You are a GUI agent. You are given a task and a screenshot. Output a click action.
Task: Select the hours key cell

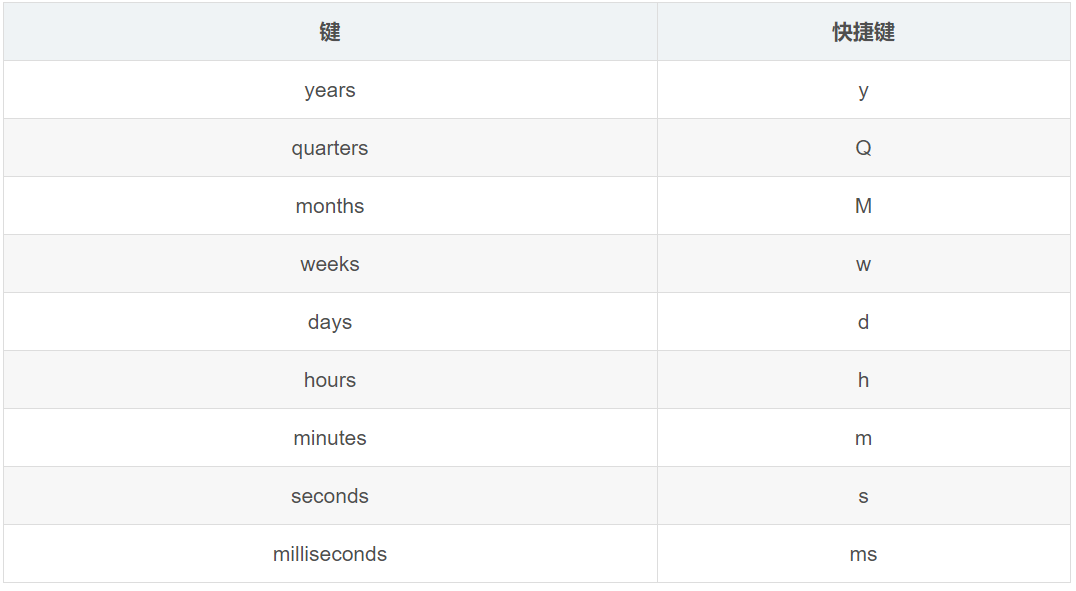(330, 380)
